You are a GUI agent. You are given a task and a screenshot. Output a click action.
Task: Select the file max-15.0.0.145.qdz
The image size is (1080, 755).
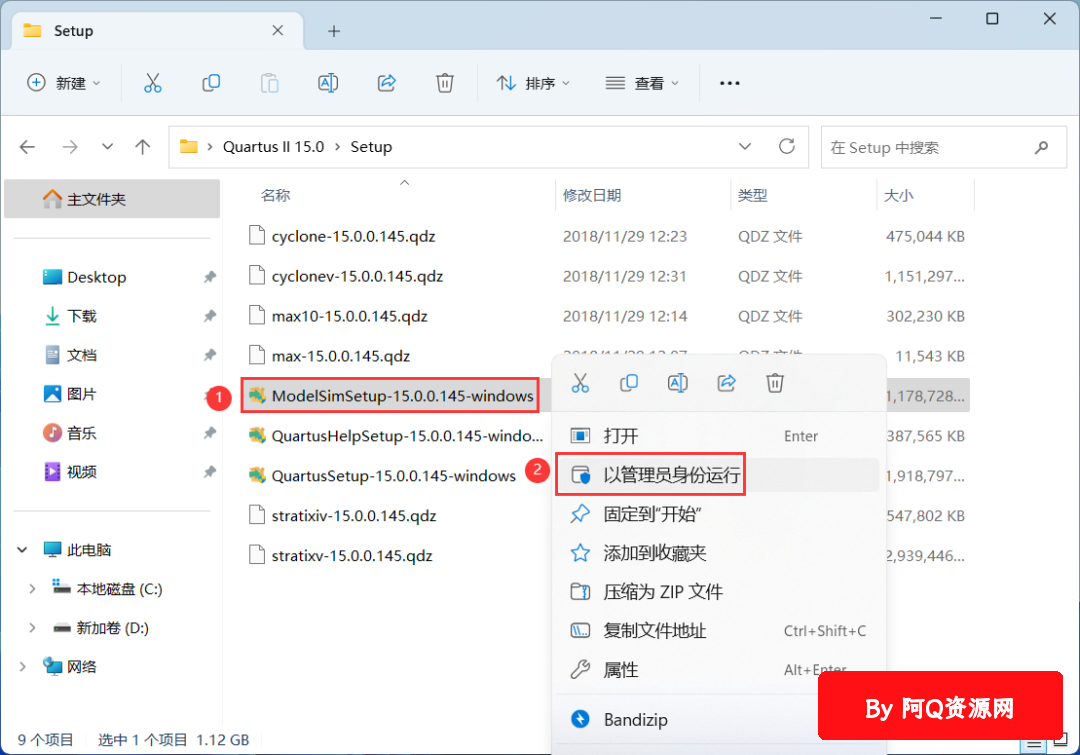[341, 356]
